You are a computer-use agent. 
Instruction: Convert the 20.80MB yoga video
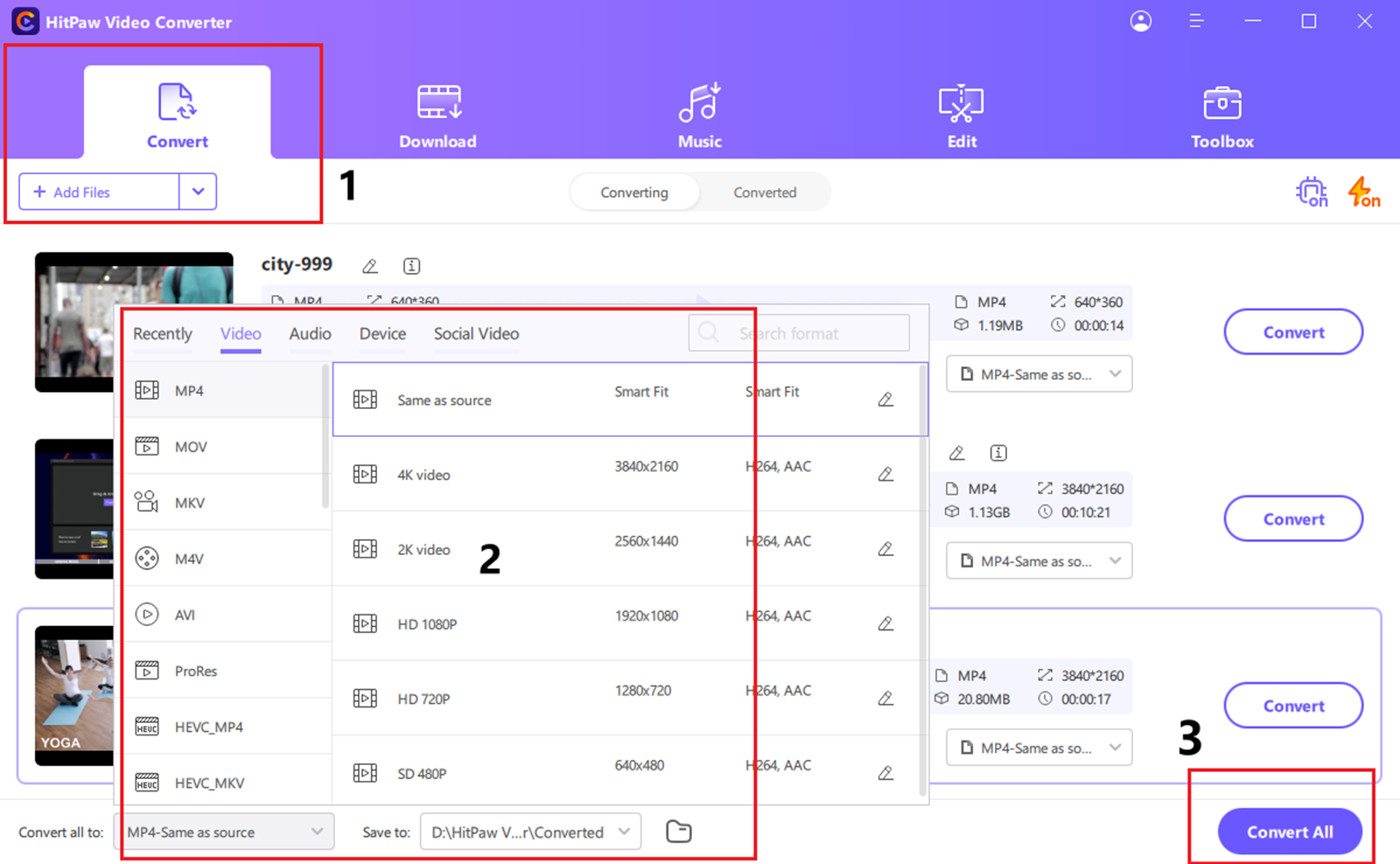click(x=1293, y=706)
